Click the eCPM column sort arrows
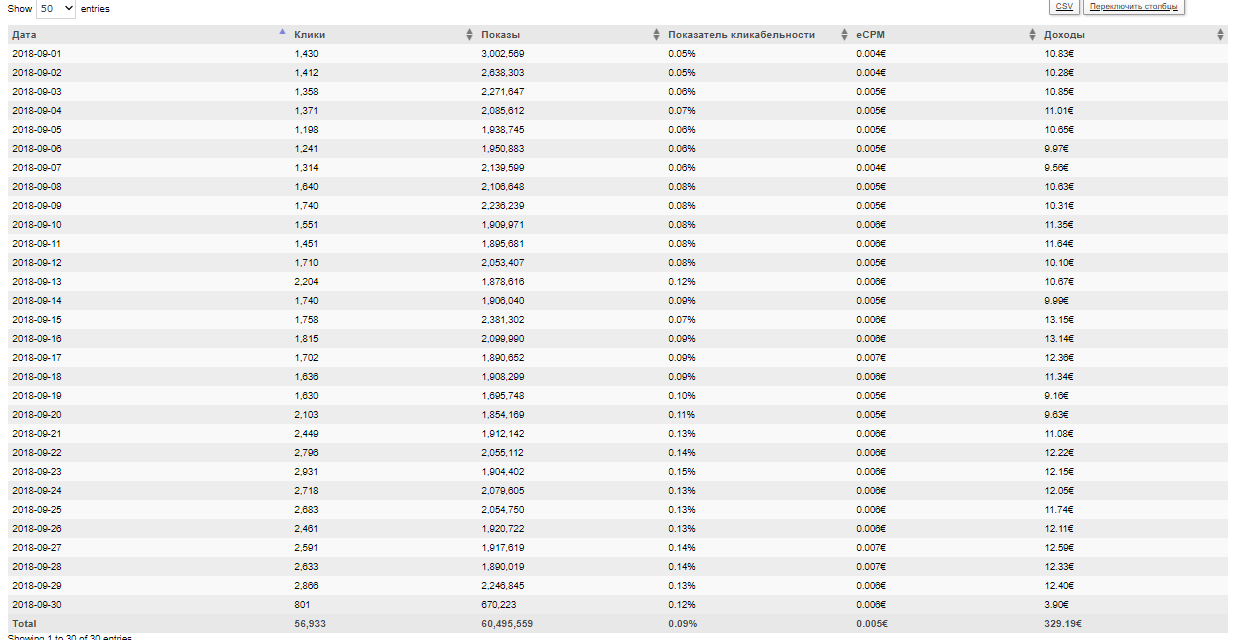 1033,35
